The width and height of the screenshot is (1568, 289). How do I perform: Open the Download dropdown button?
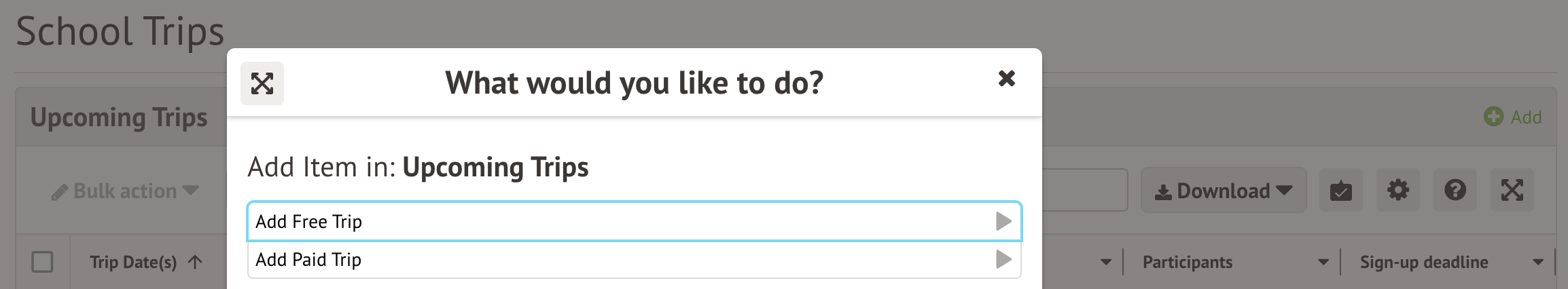[1224, 191]
